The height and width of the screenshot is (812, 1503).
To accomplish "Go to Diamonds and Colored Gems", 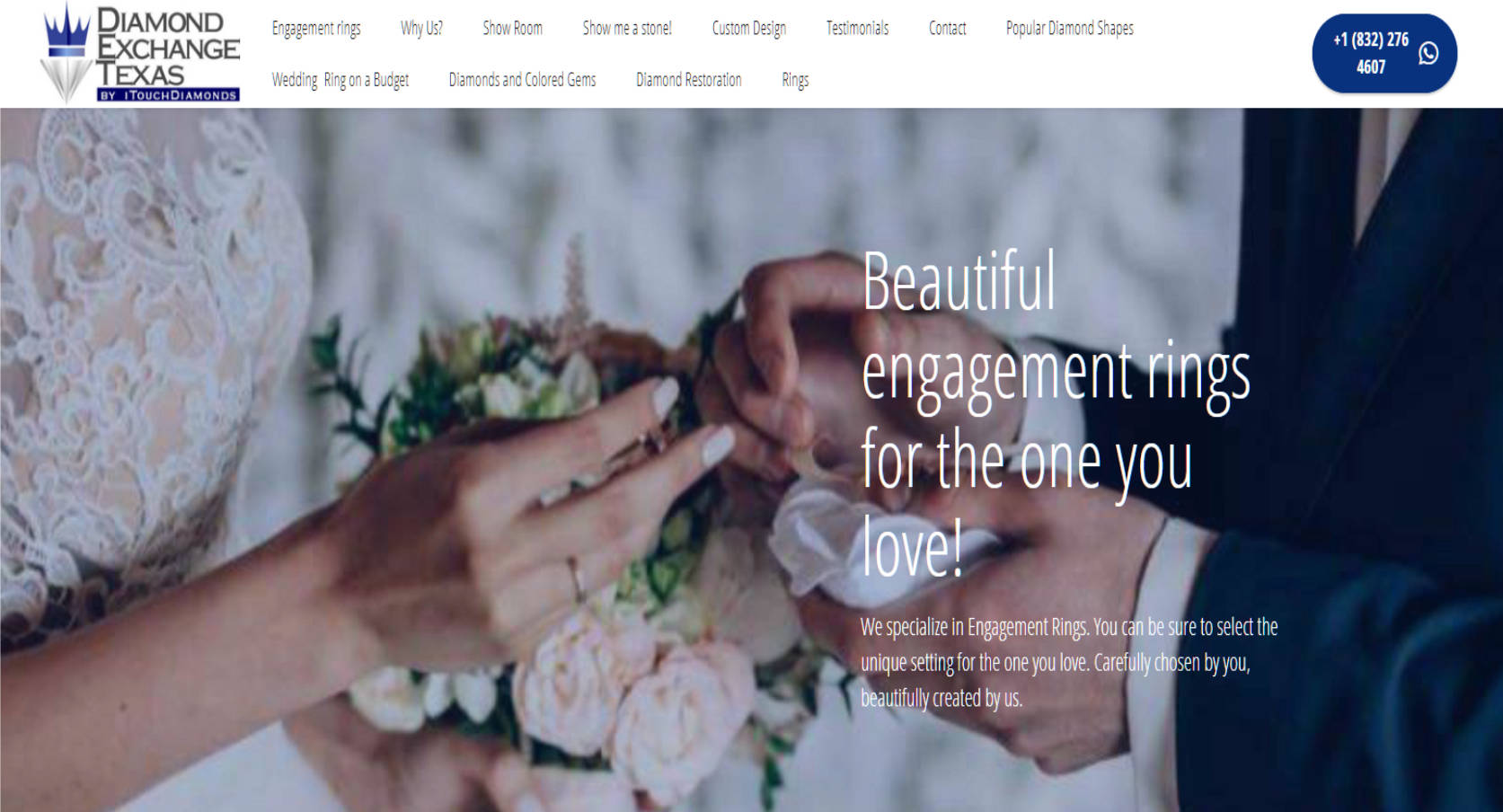I will [522, 80].
